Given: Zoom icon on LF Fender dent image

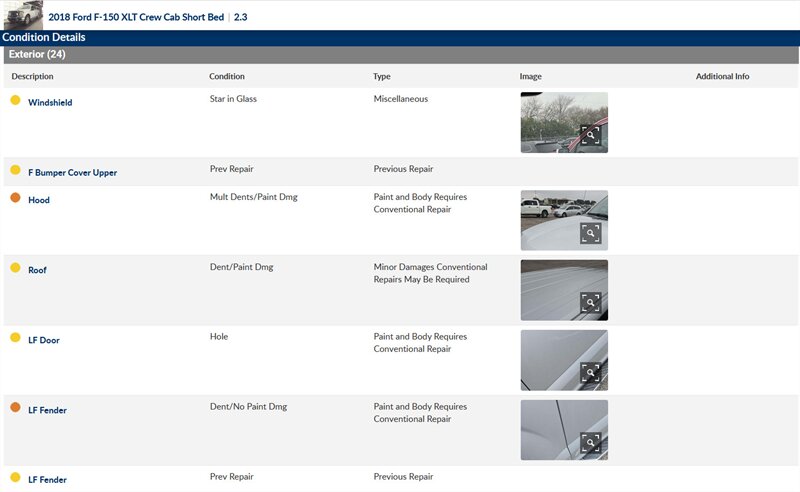Looking at the screenshot, I should [x=591, y=443].
